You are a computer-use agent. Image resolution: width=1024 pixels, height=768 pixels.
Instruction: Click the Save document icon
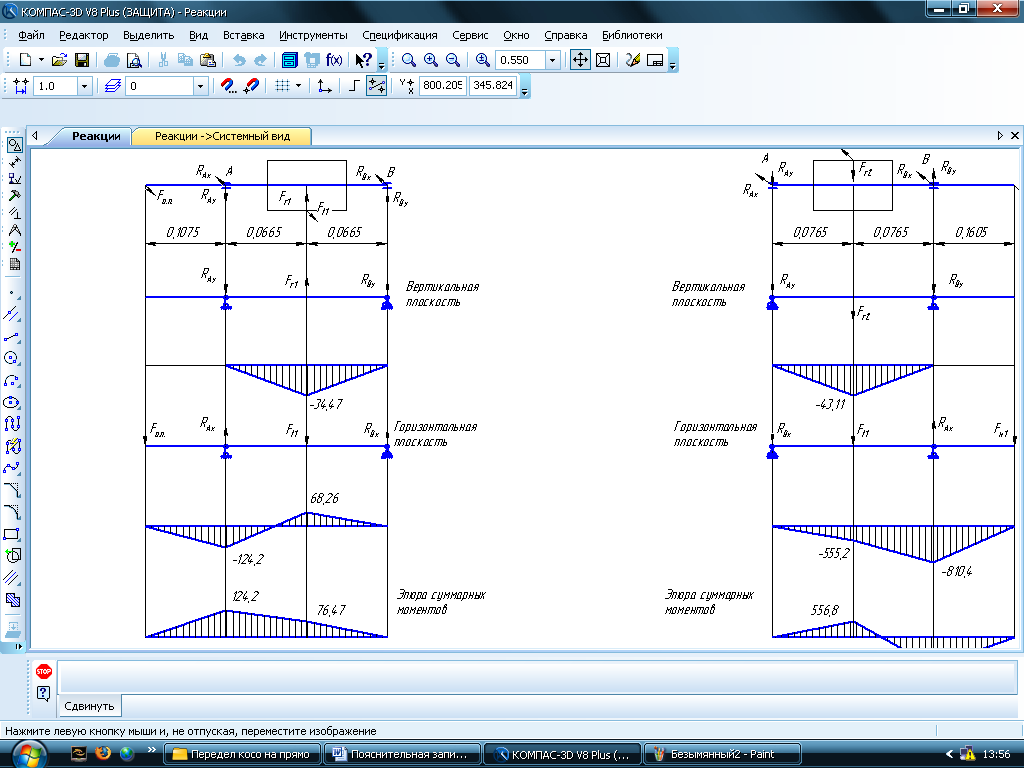pyautogui.click(x=82, y=60)
